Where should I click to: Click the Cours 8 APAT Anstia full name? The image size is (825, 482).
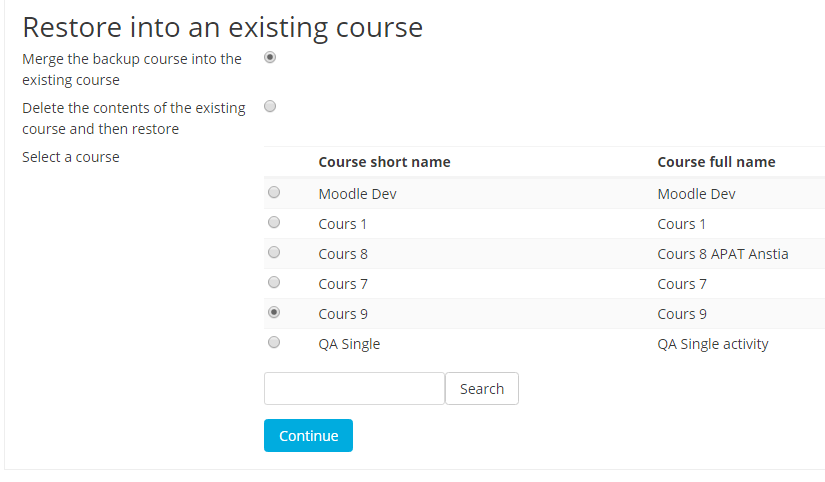tap(722, 254)
